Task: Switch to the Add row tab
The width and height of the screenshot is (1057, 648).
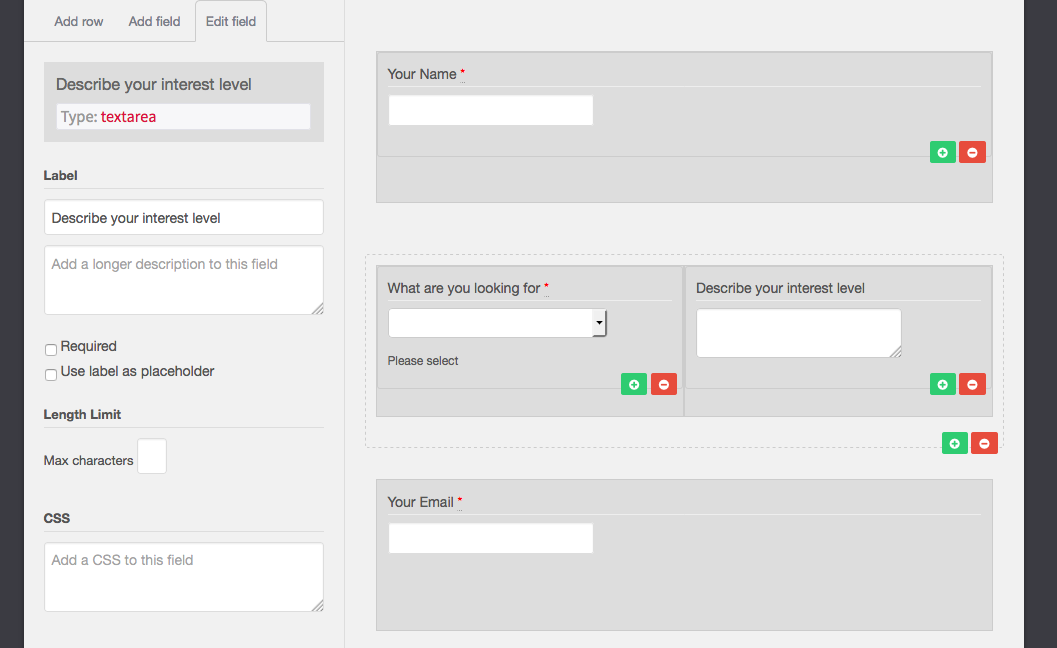Action: pos(79,22)
